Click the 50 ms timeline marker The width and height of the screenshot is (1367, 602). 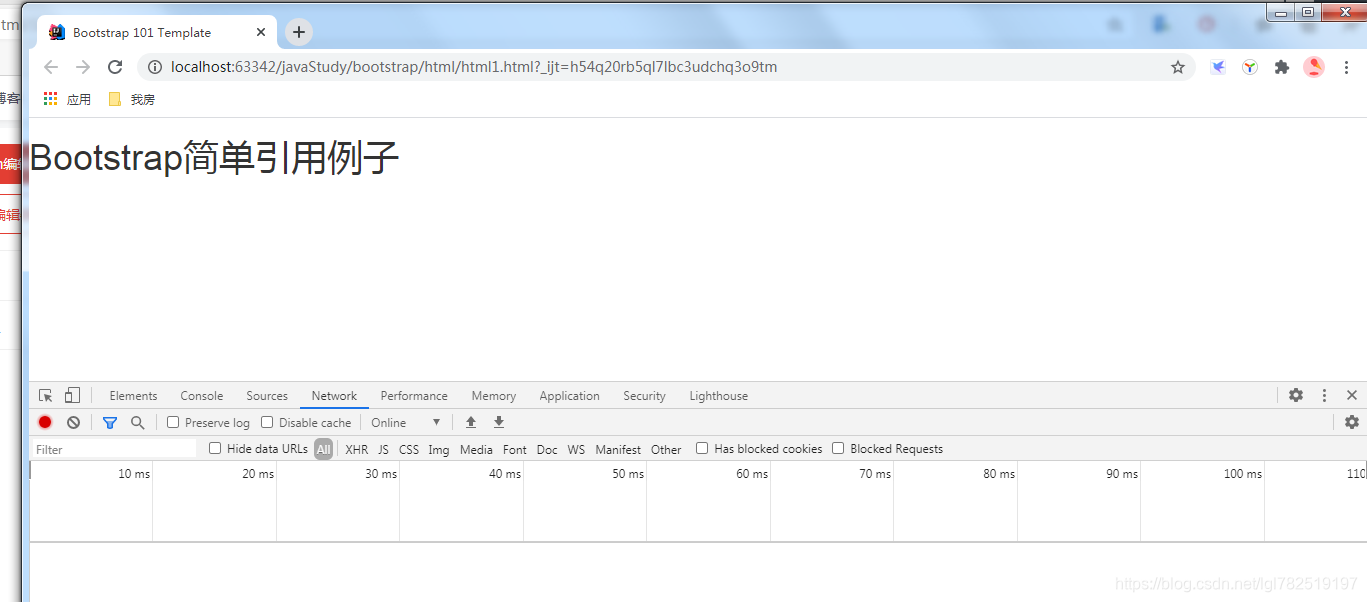pyautogui.click(x=628, y=473)
